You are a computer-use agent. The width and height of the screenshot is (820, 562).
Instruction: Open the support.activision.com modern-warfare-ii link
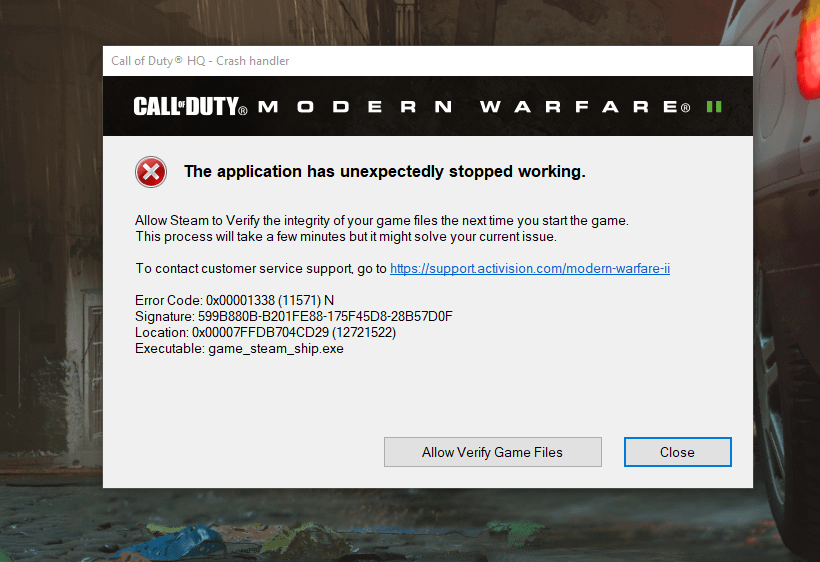530,268
